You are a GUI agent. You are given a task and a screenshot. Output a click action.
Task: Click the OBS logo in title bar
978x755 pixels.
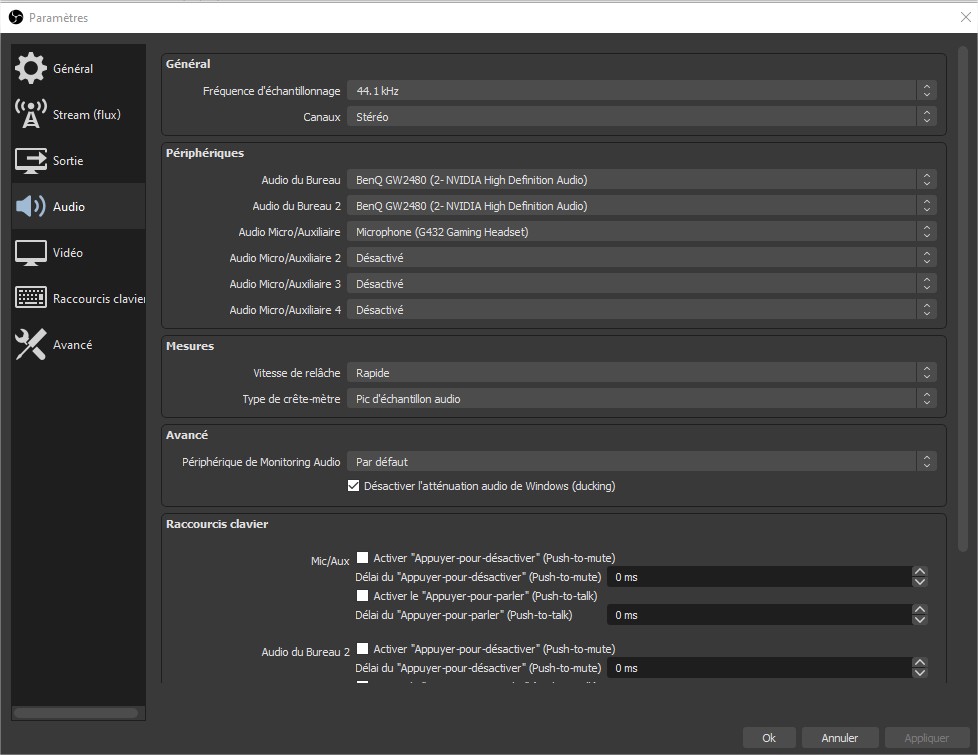16,17
